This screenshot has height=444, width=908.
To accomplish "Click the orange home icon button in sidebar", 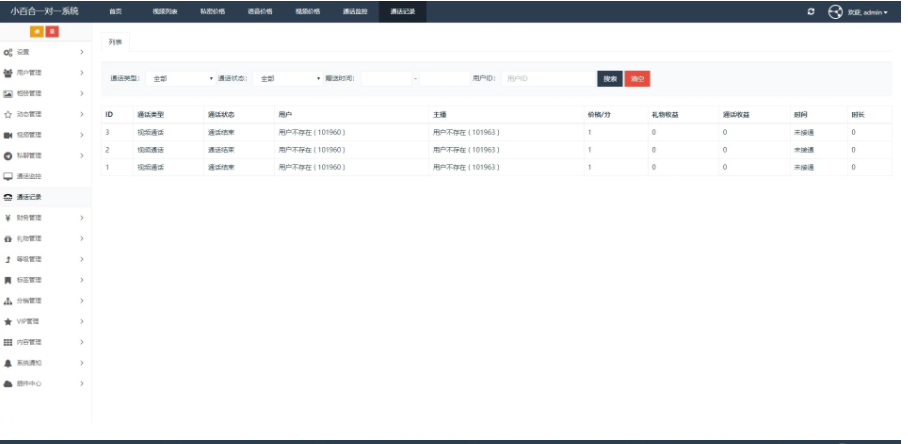I will [37, 32].
